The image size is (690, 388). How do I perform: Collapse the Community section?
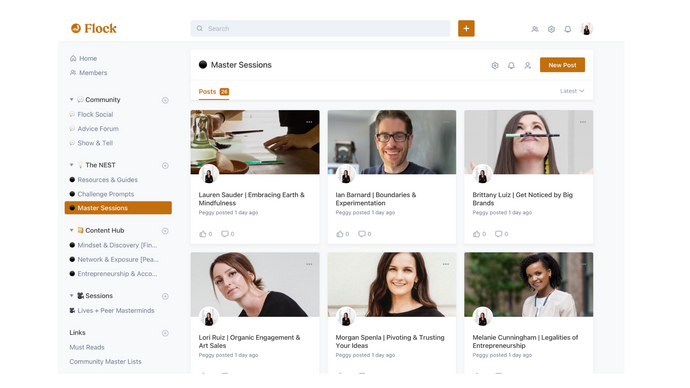coord(71,100)
